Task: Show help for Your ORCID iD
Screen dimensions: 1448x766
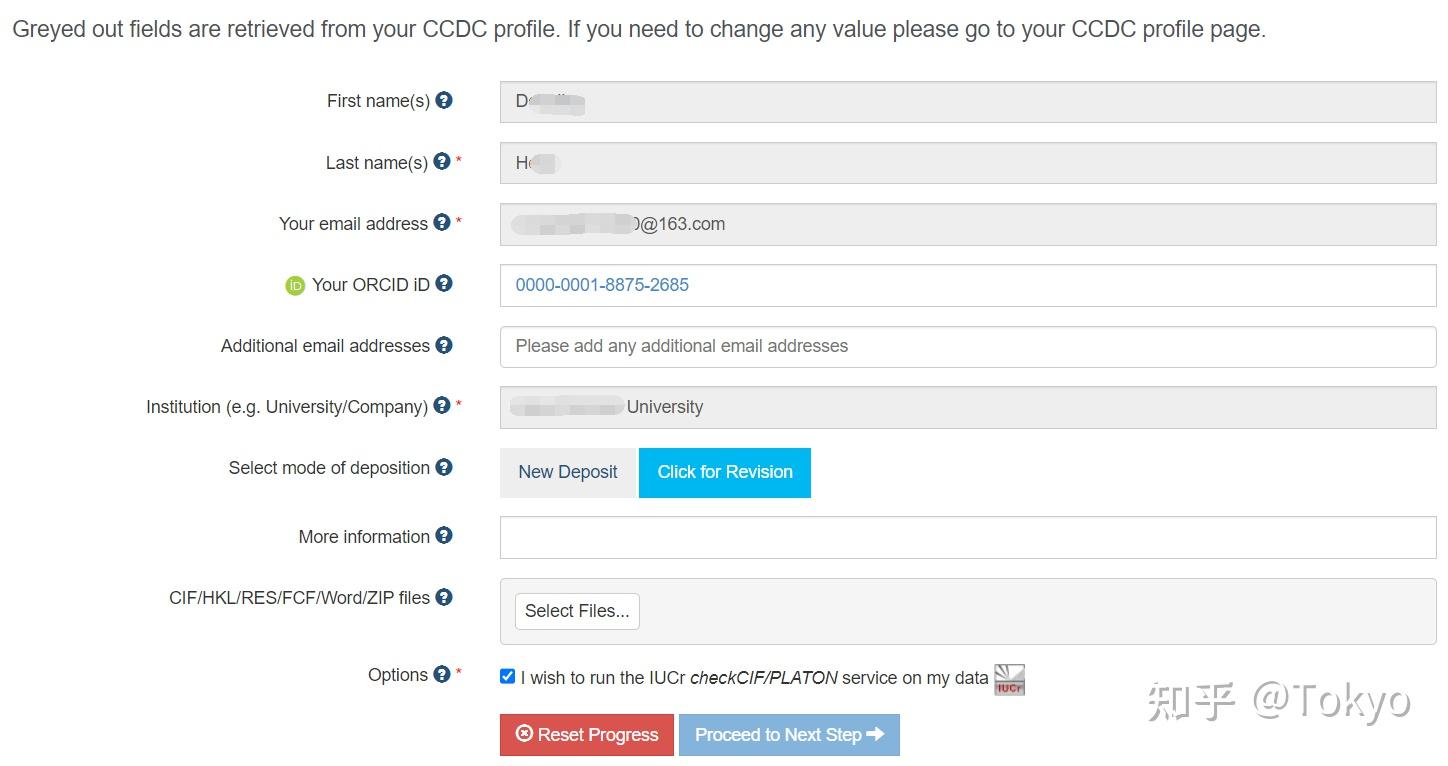Action: pyautogui.click(x=444, y=284)
